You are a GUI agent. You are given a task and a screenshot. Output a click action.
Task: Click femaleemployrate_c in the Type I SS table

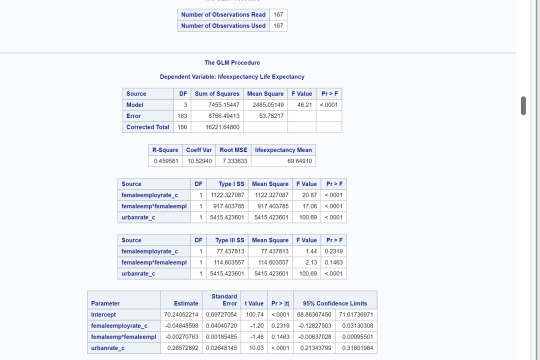[149, 195]
